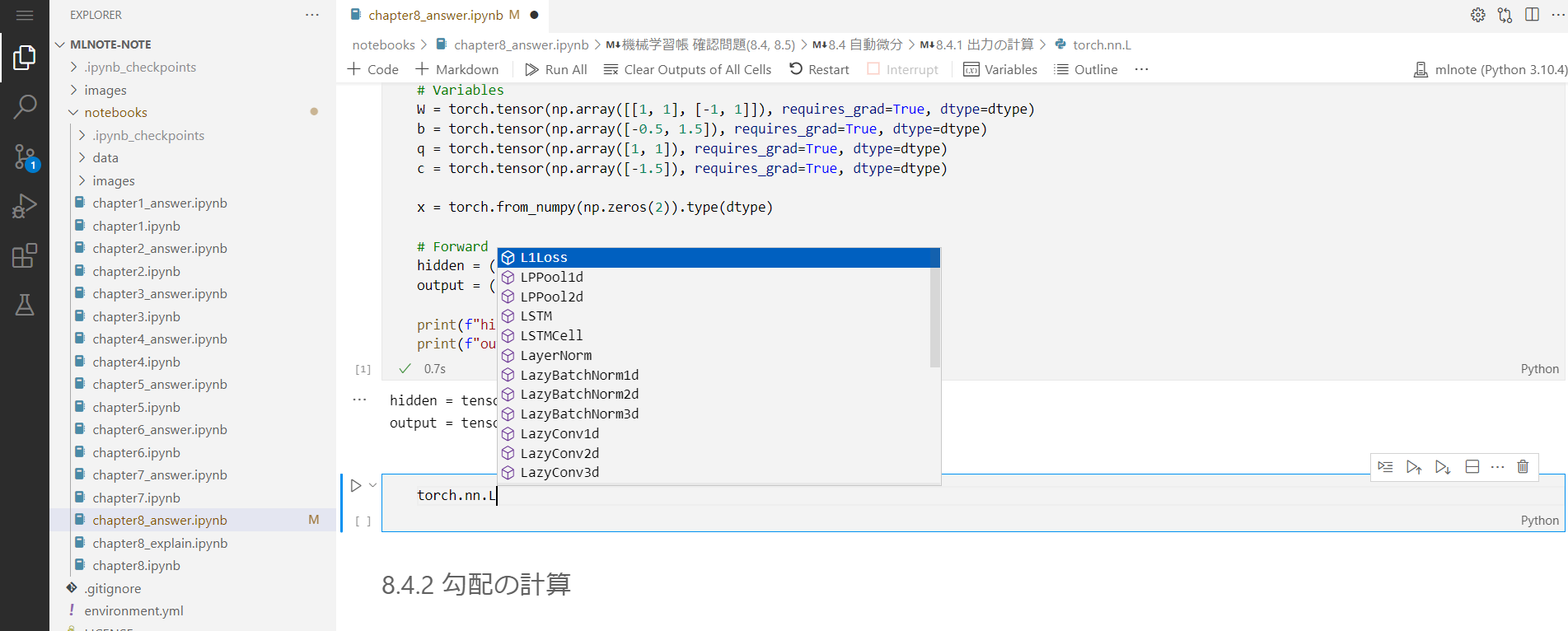Screen dimensions: 1568x631
Task: Open the diff changes icon in title bar
Action: (1505, 15)
